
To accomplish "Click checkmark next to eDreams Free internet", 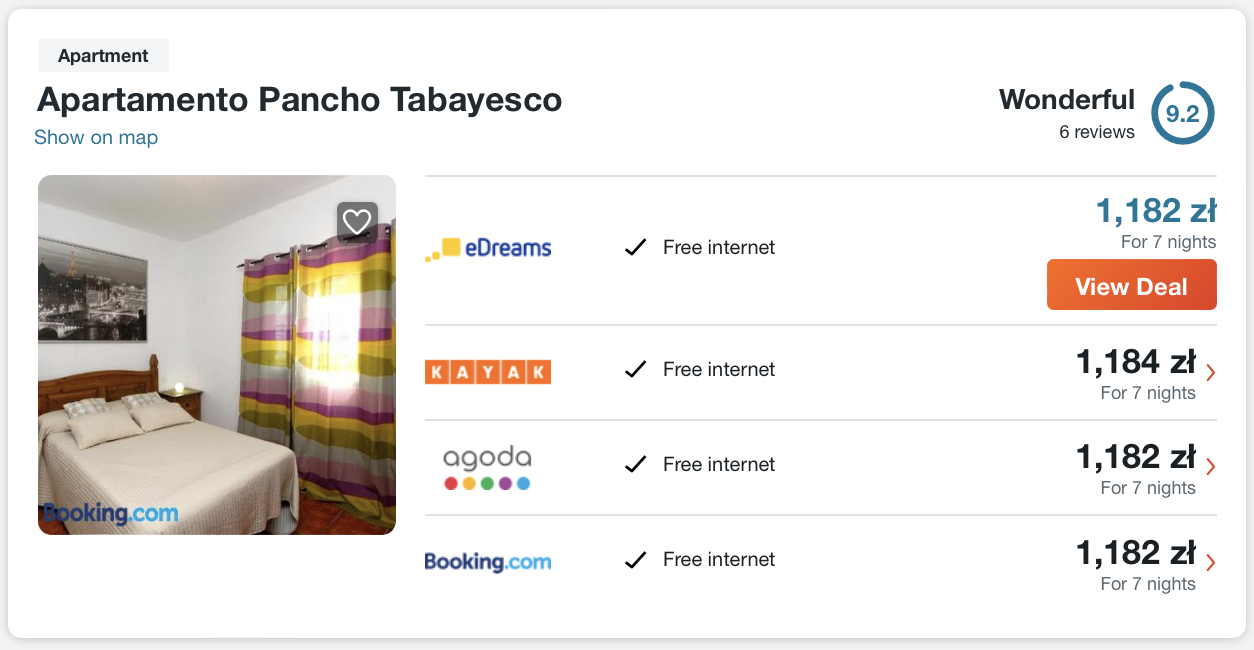I will click(635, 247).
